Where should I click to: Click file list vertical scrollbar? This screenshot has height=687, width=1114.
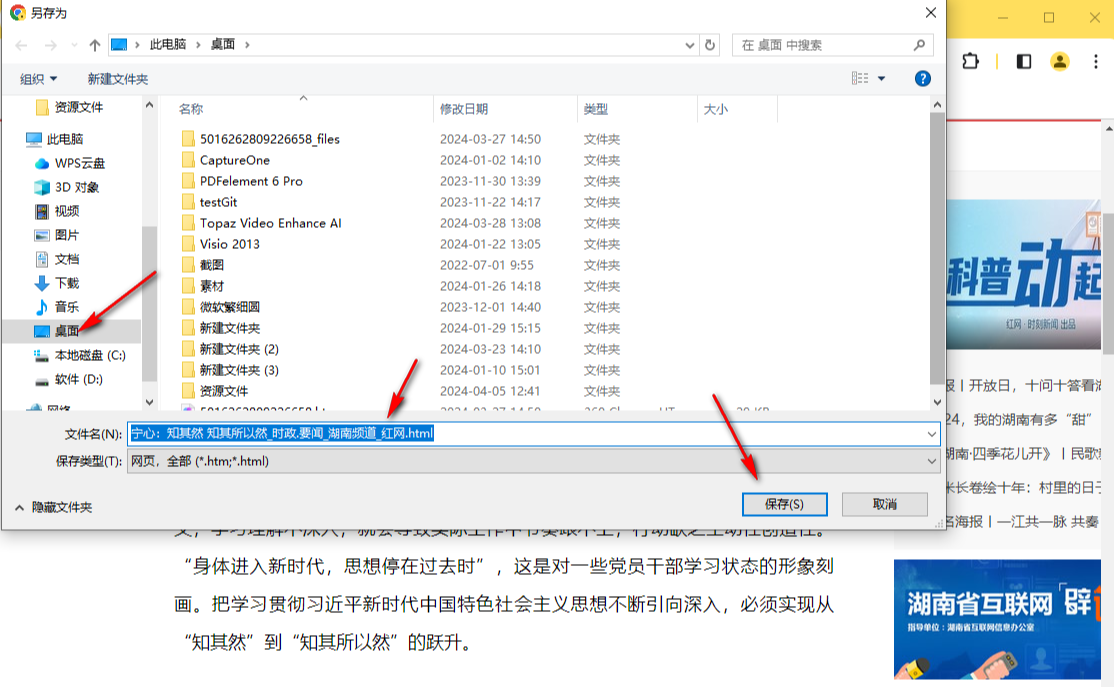[x=937, y=249]
